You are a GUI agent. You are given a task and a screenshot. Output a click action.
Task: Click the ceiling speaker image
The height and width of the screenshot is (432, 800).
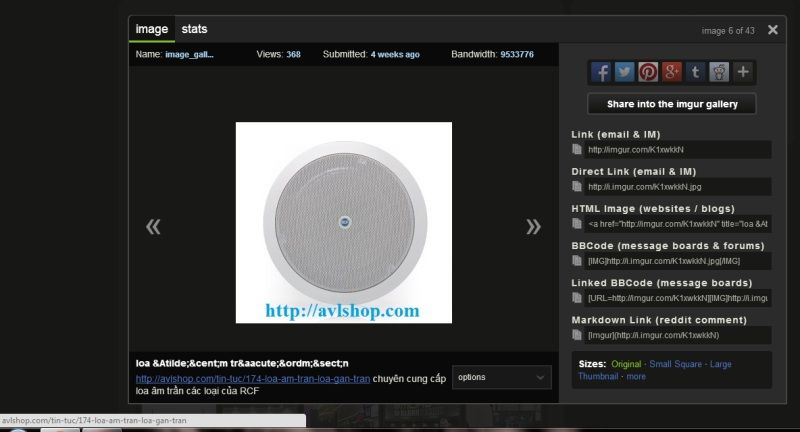click(344, 222)
